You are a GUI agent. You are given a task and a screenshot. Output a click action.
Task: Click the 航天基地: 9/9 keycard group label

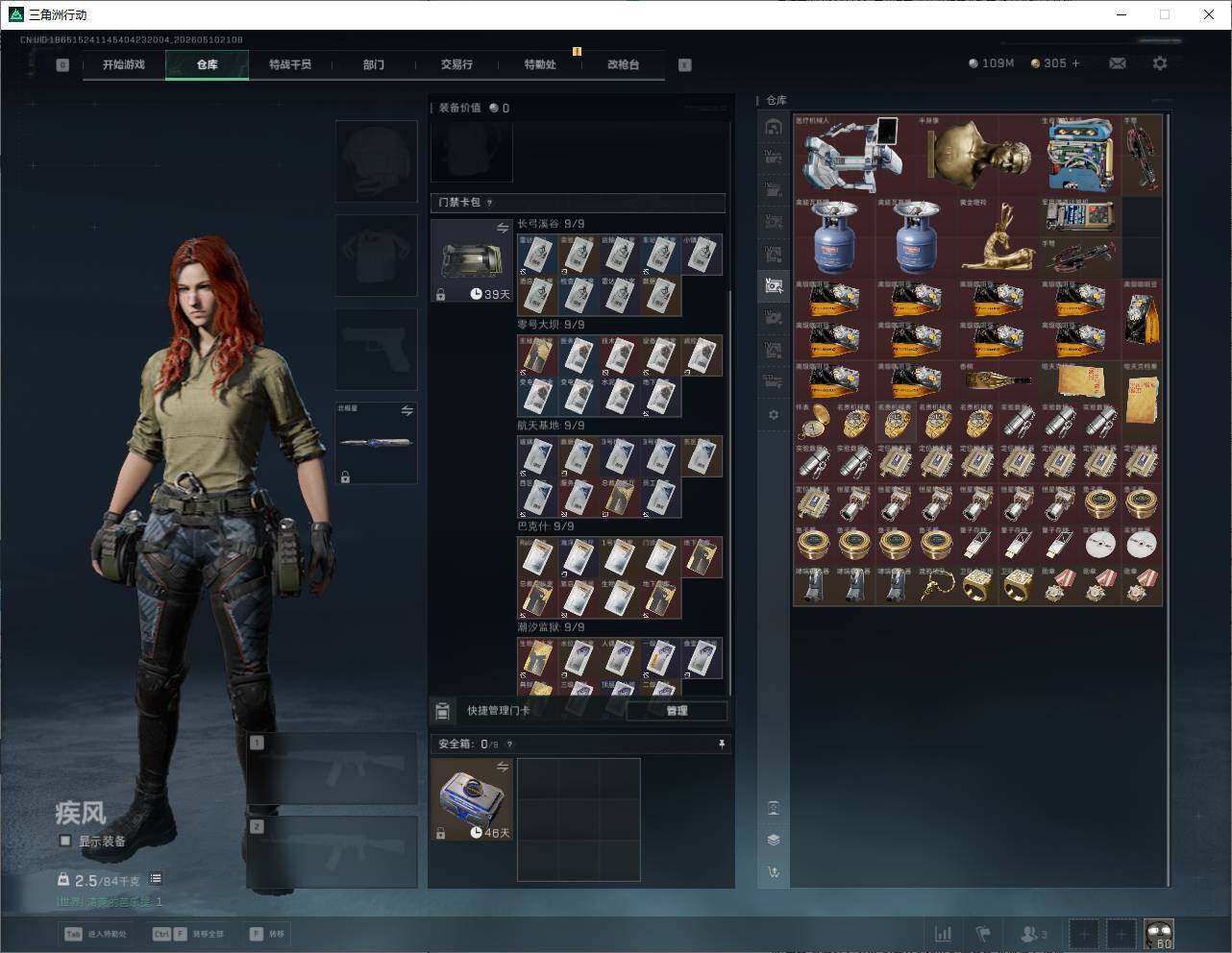[551, 426]
